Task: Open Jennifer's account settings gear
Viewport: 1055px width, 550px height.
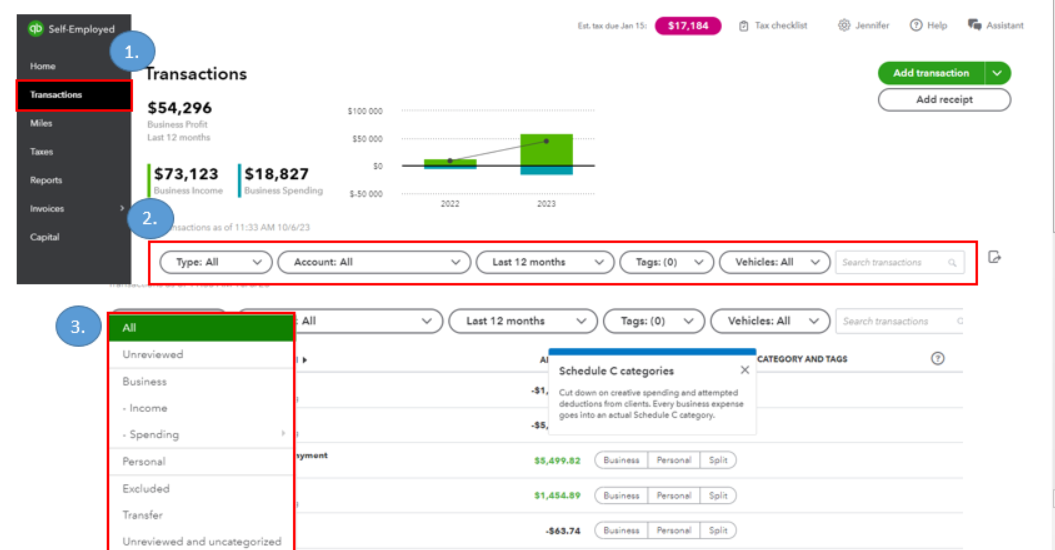Action: coord(844,26)
